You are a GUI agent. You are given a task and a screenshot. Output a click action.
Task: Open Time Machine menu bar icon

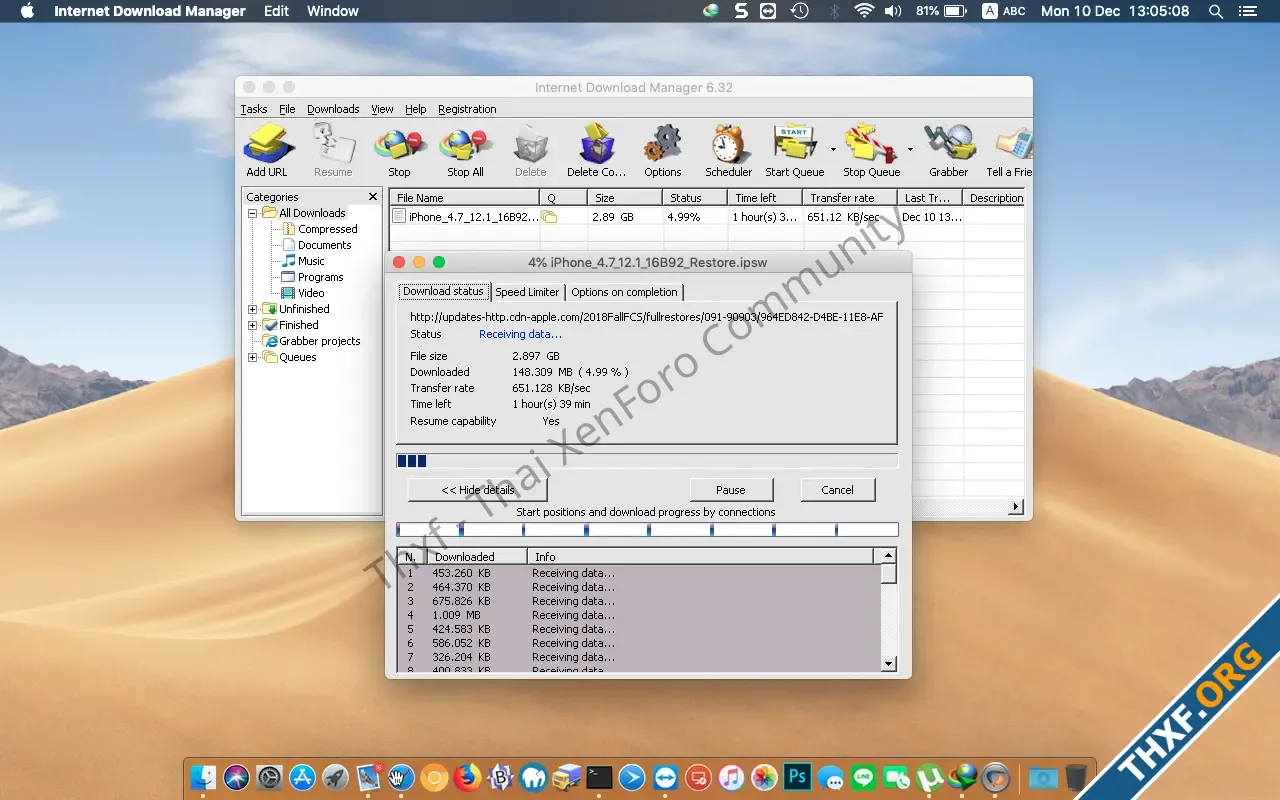coord(799,11)
